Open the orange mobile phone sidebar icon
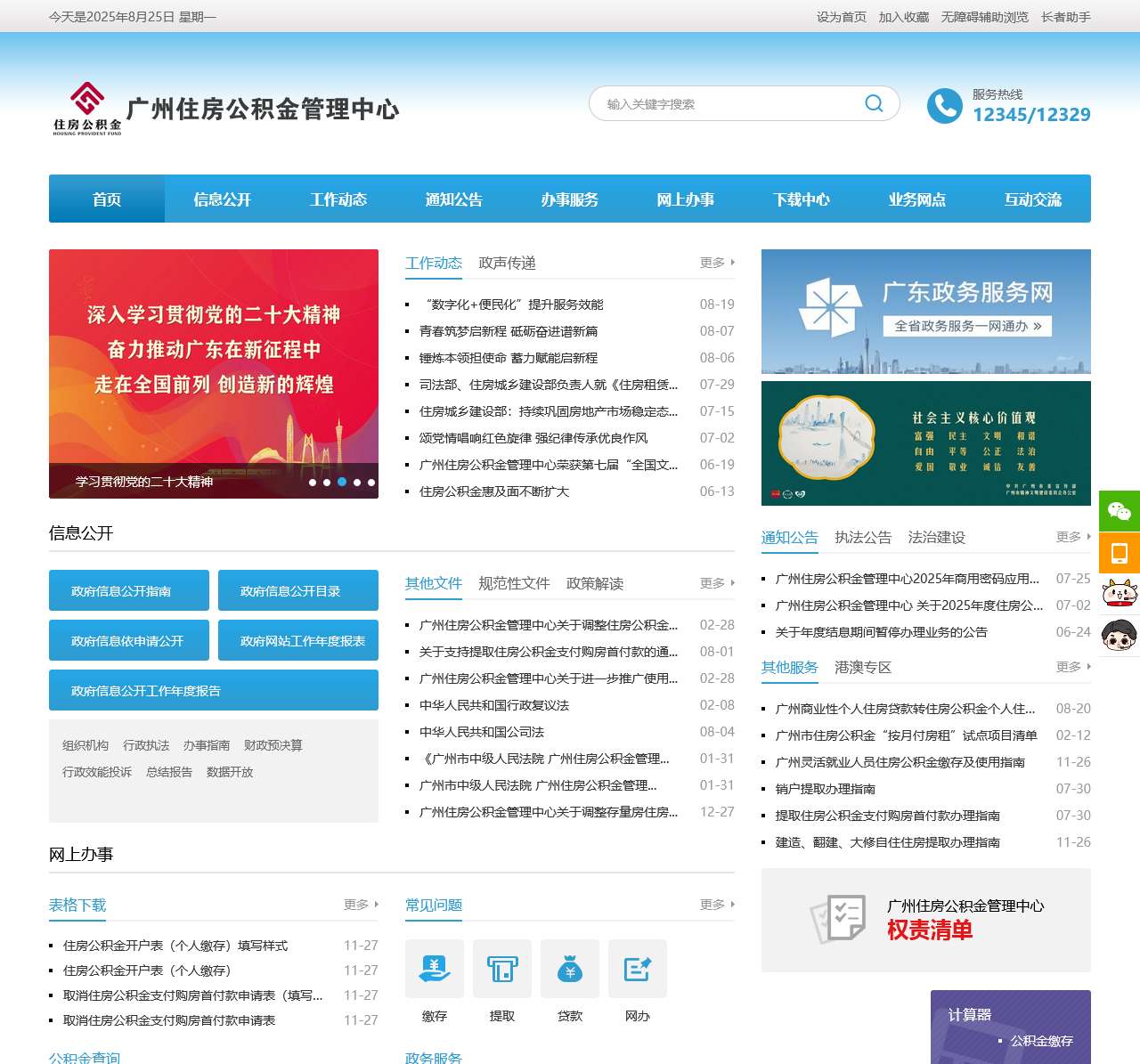Screen dimensions: 1140x1064 click(x=1119, y=553)
